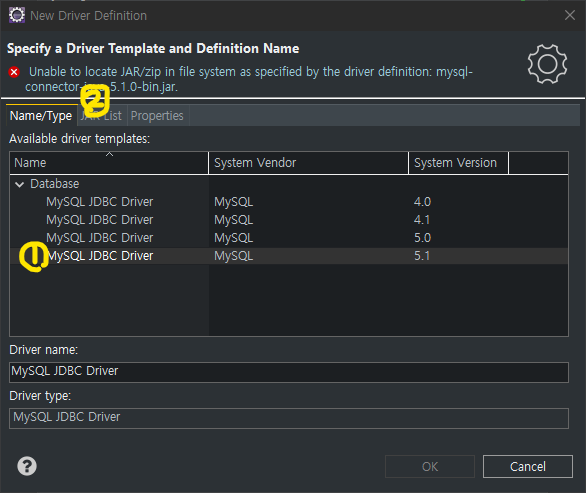Click the 'Driver name:' label
The image size is (586, 493).
coord(44,350)
